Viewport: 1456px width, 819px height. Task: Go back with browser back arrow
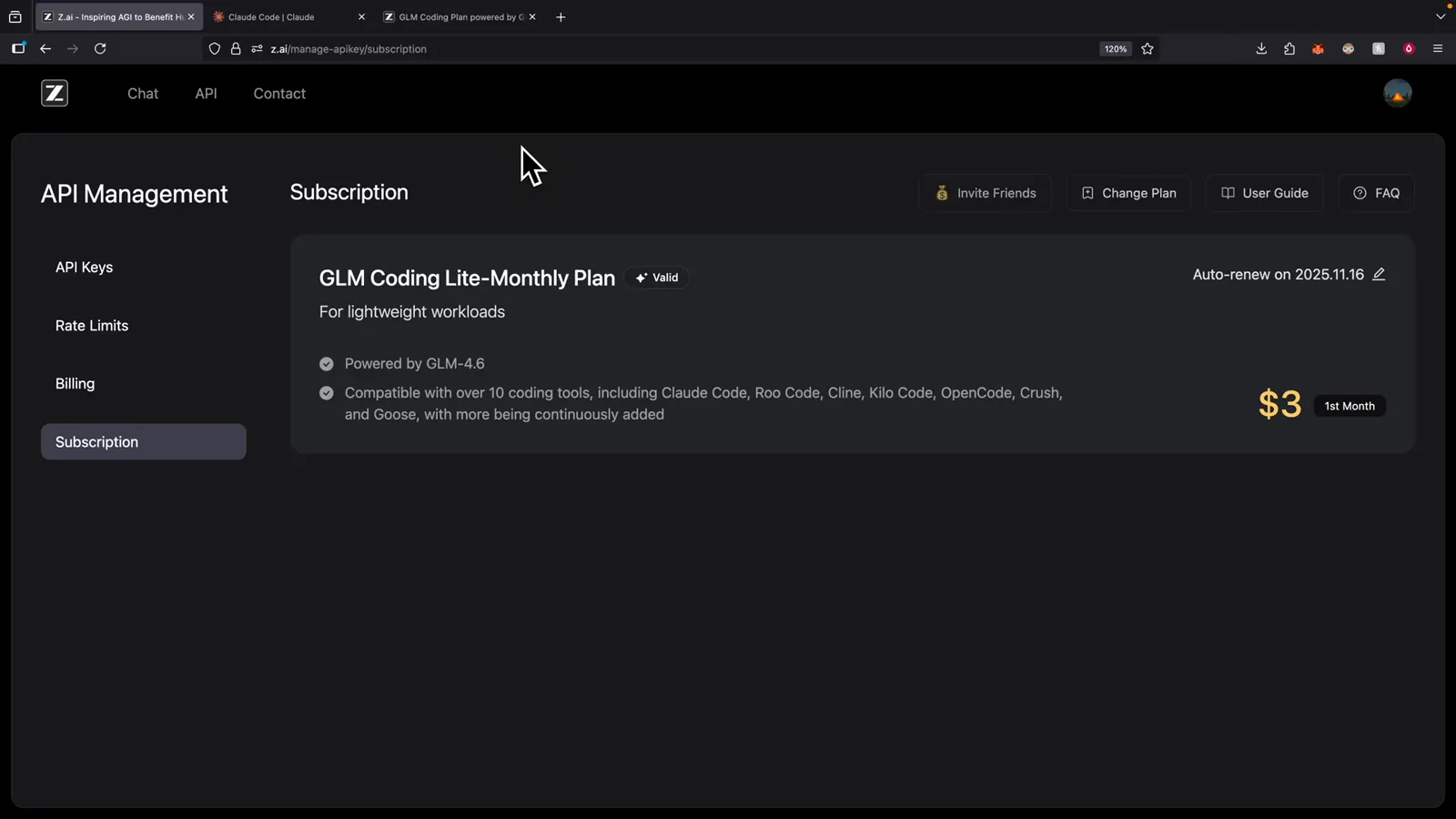click(x=45, y=49)
